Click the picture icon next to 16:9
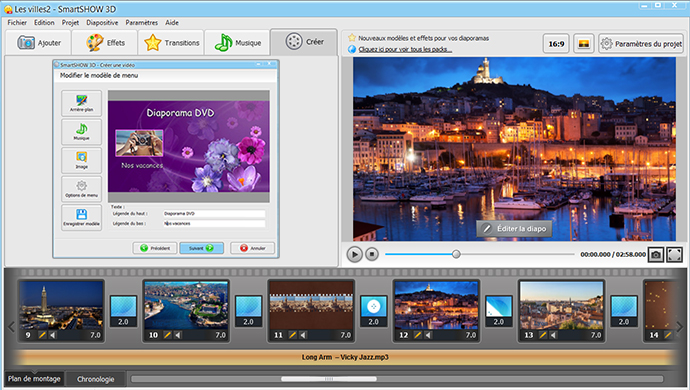 584,44
